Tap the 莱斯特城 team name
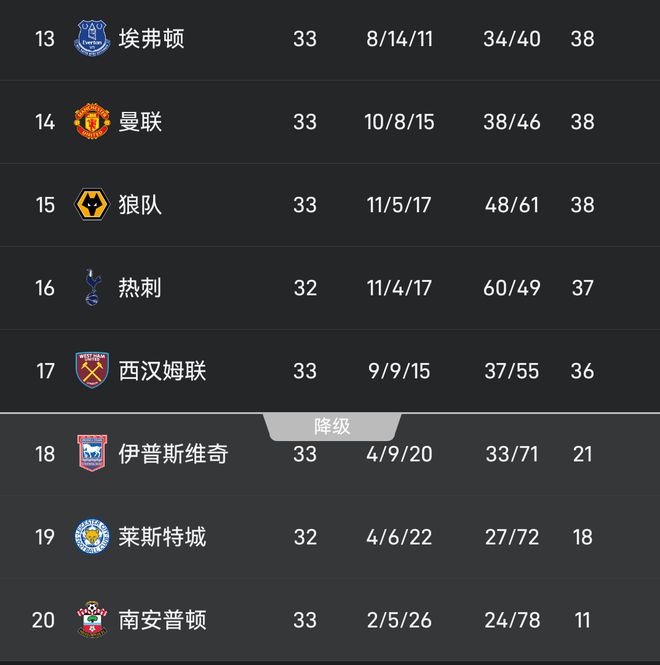The height and width of the screenshot is (665, 660). (x=162, y=537)
